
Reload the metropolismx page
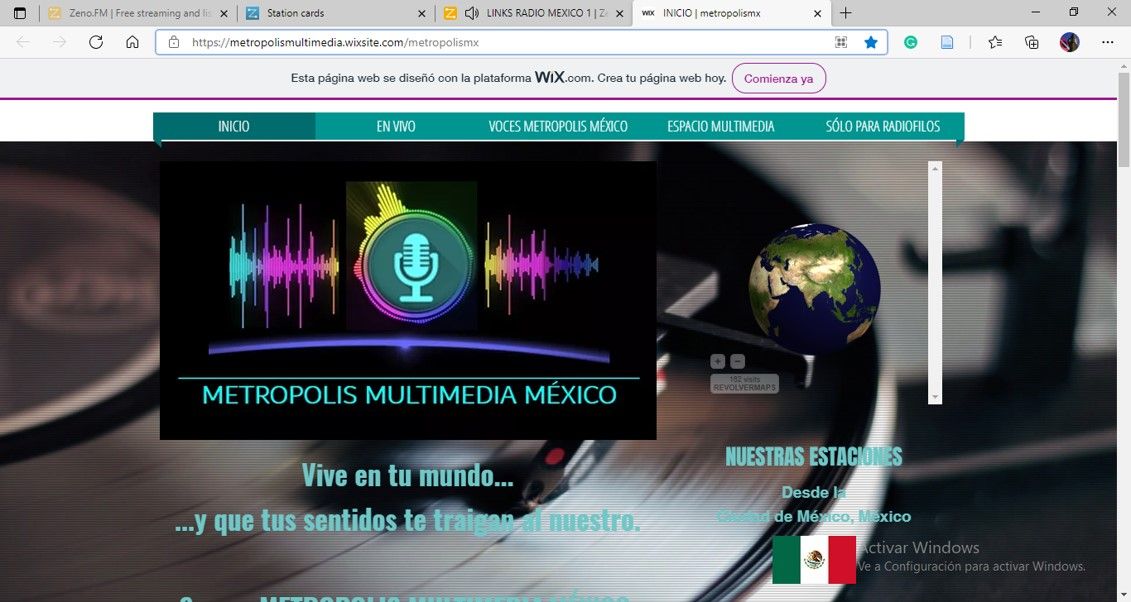96,42
